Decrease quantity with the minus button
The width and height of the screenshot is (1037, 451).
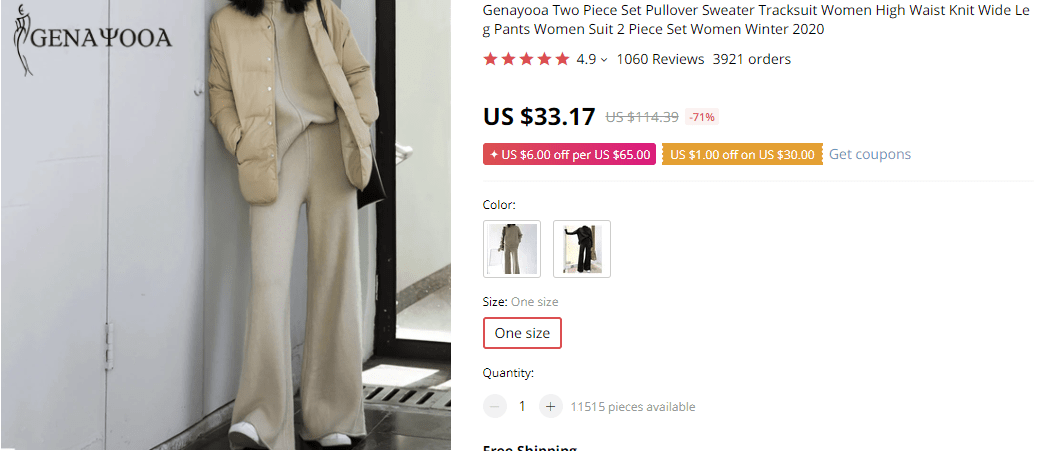495,406
